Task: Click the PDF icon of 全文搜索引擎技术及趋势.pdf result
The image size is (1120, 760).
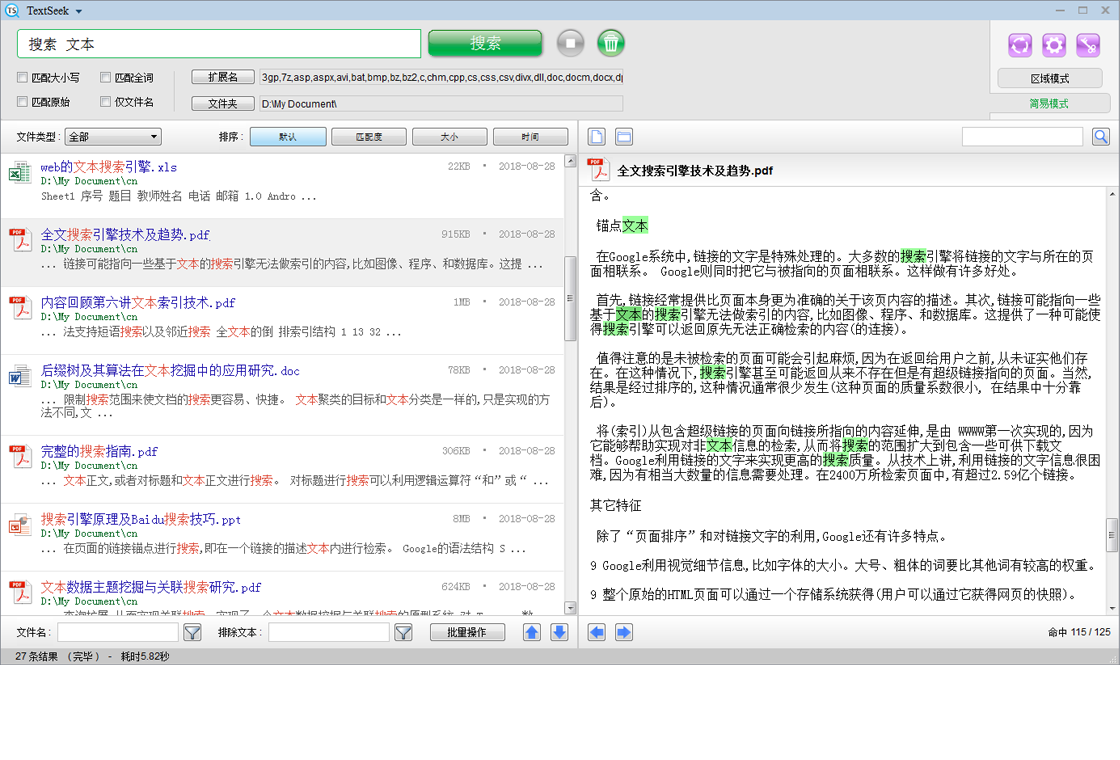Action: (x=20, y=240)
